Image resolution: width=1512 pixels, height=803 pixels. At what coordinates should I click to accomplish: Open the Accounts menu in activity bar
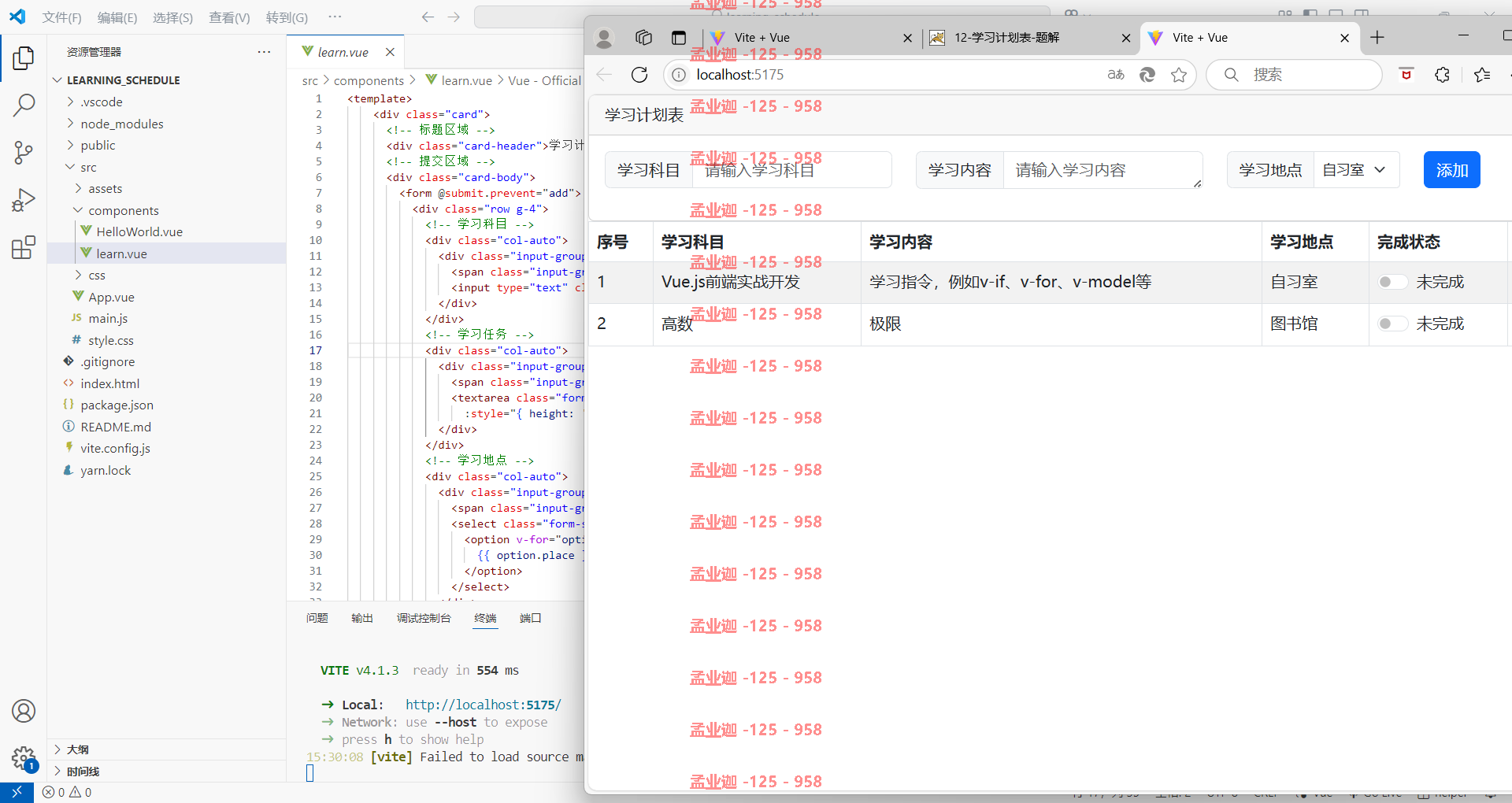click(24, 711)
